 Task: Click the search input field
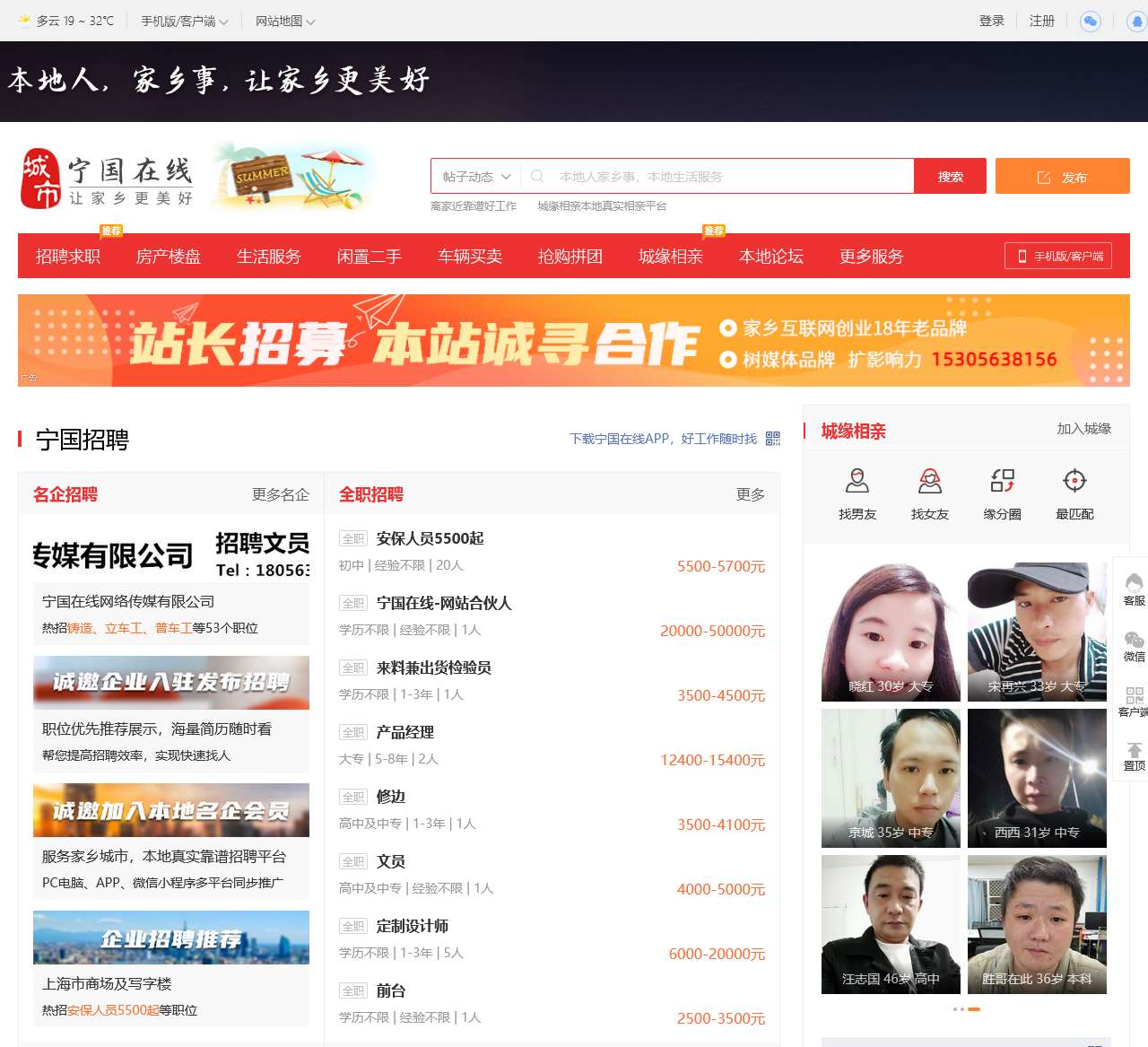pos(726,177)
